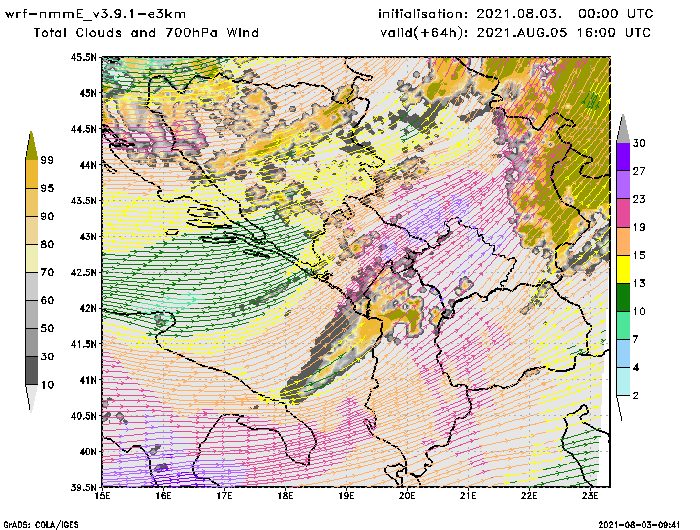
Task: Click the yellow wind swatch between 13 and 15
Action: coord(623,269)
